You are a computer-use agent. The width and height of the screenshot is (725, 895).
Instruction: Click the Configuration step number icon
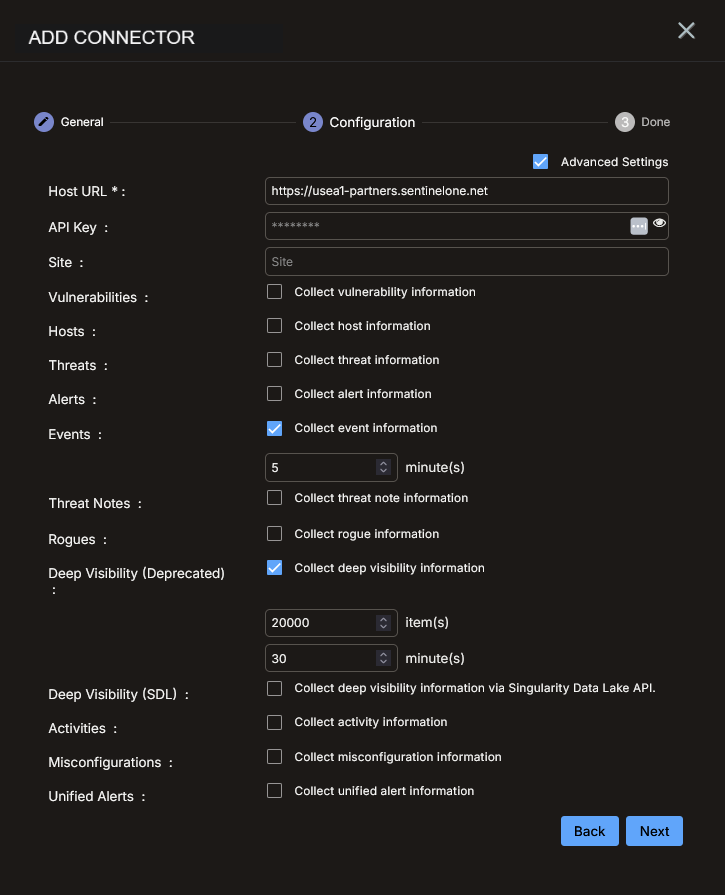pyautogui.click(x=313, y=122)
